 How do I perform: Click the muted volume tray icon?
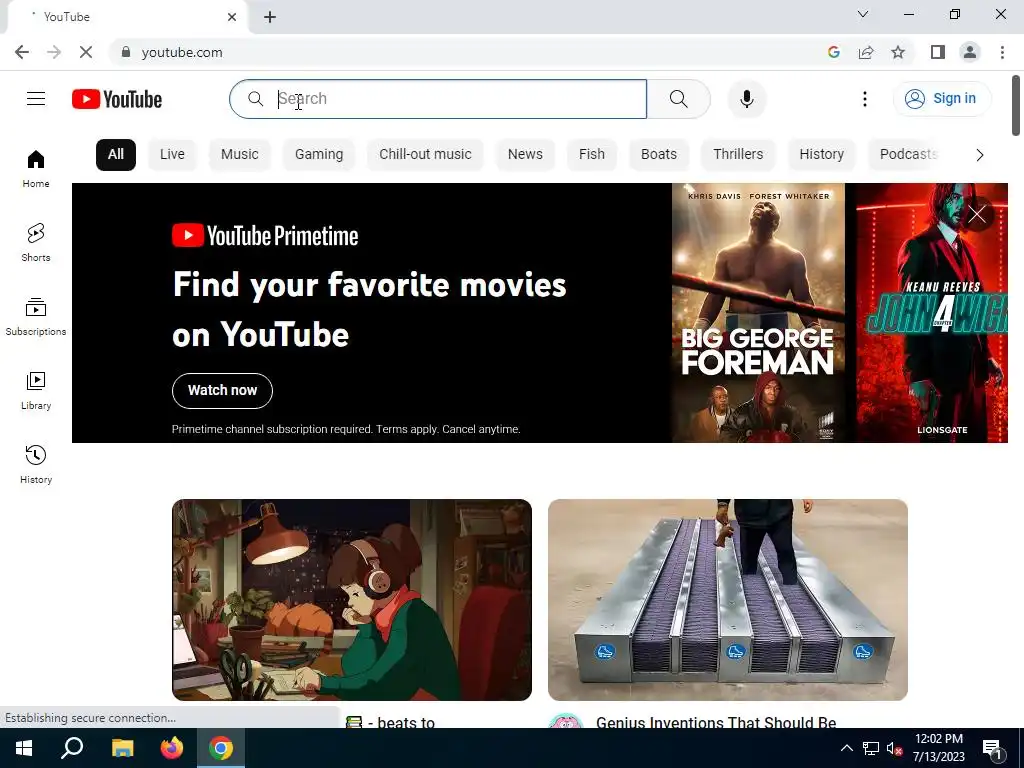pyautogui.click(x=894, y=748)
